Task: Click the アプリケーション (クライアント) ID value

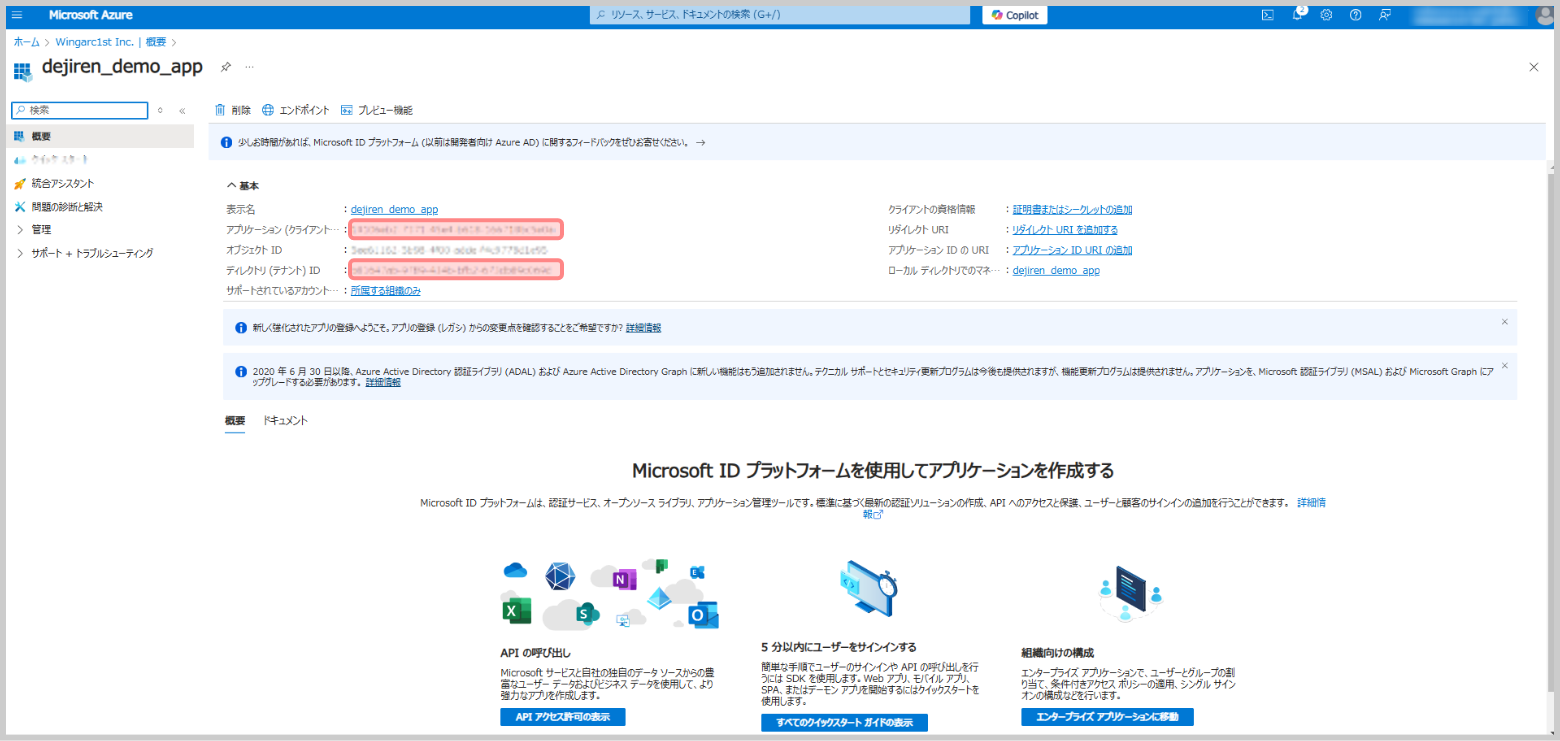Action: pos(455,230)
